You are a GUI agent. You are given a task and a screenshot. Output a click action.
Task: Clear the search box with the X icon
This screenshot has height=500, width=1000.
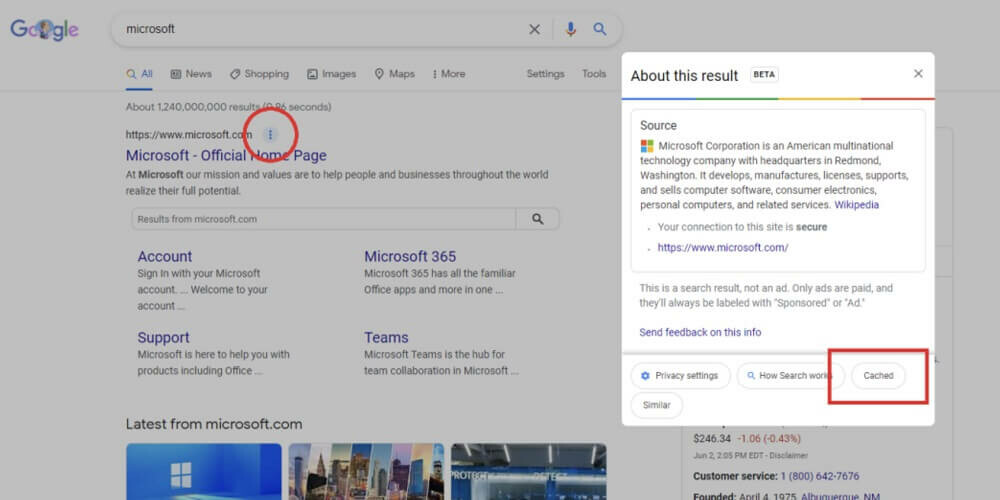click(x=534, y=29)
